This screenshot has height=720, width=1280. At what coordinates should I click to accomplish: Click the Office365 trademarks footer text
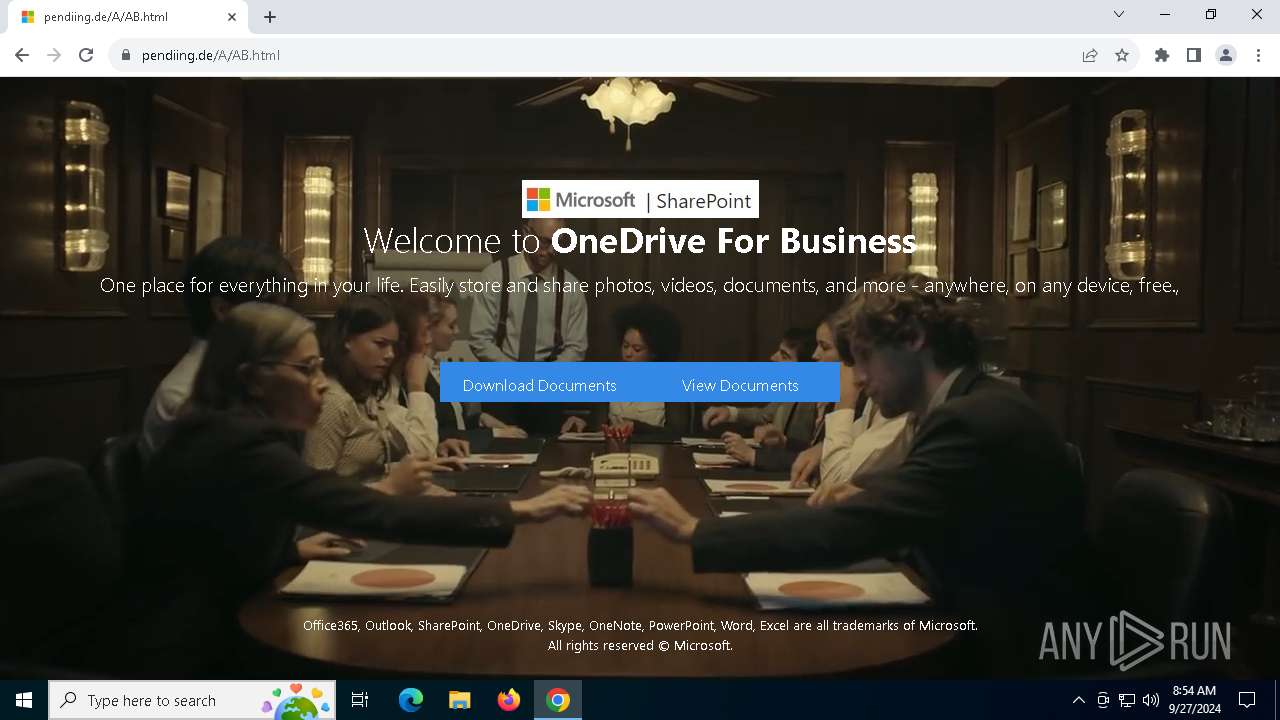pyautogui.click(x=640, y=625)
